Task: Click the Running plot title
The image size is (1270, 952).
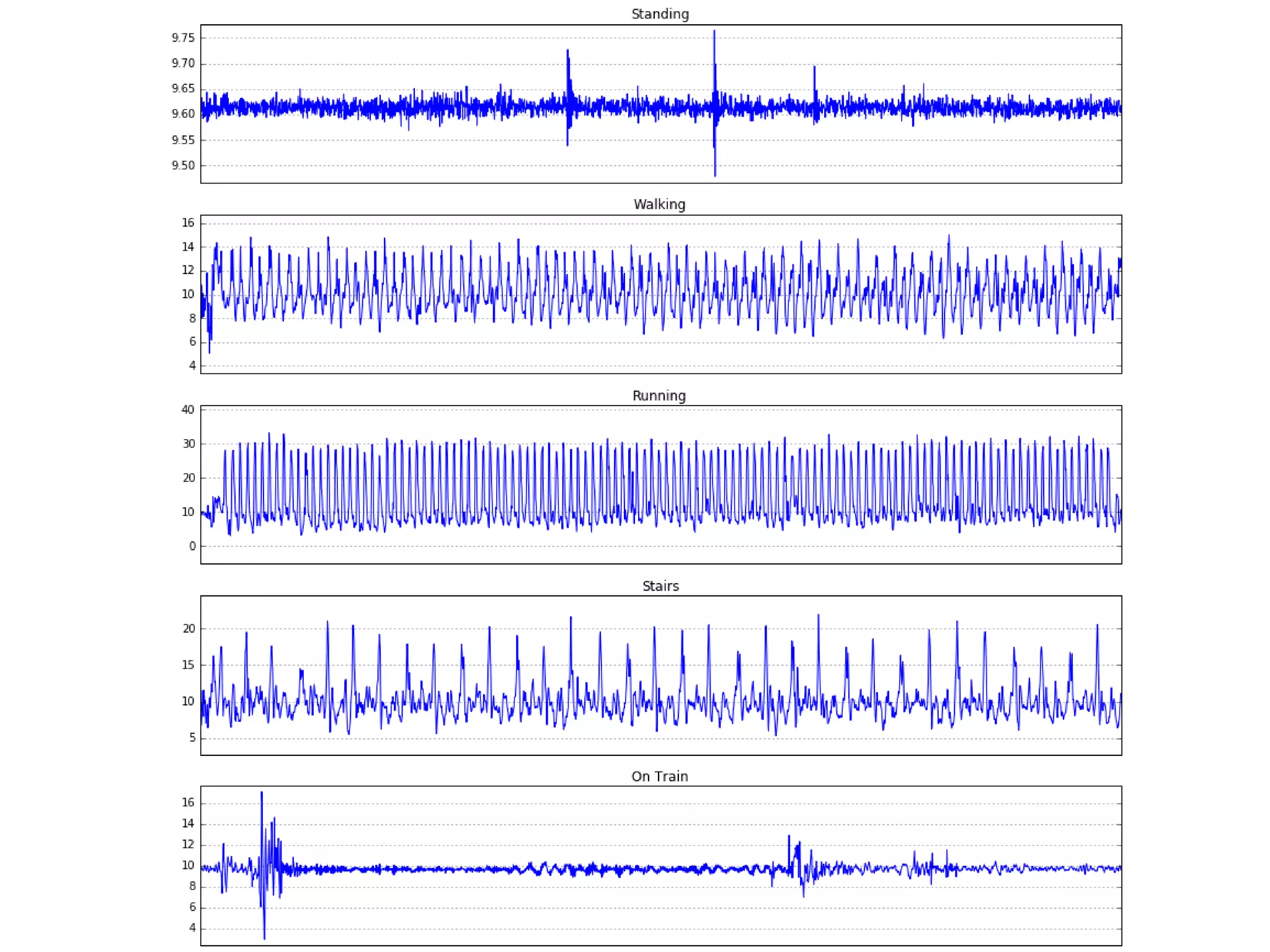Action: [x=659, y=396]
